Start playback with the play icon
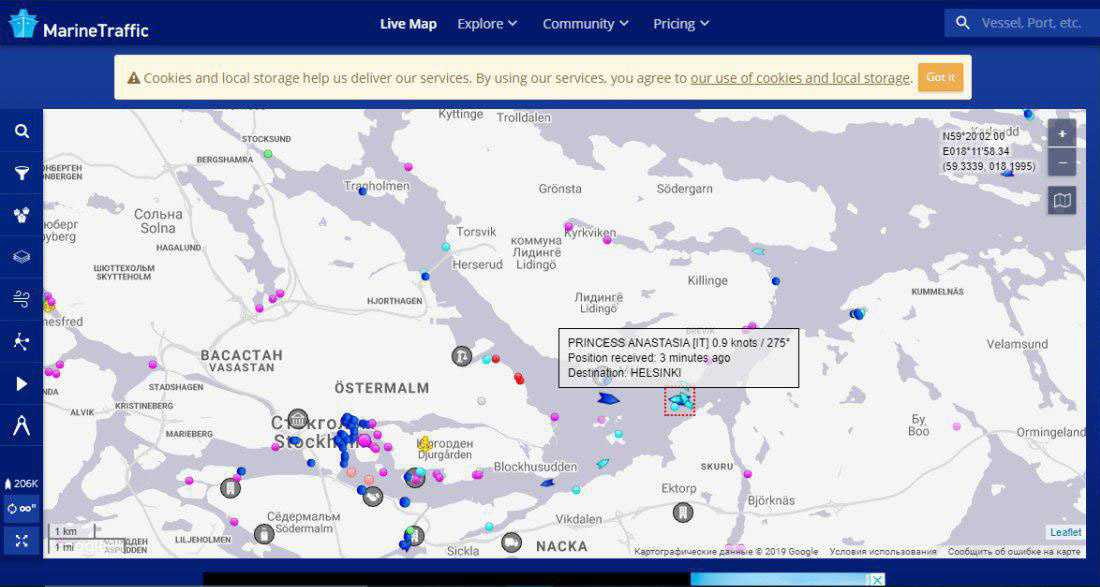Screen dimensions: 1100x587 tap(22, 384)
